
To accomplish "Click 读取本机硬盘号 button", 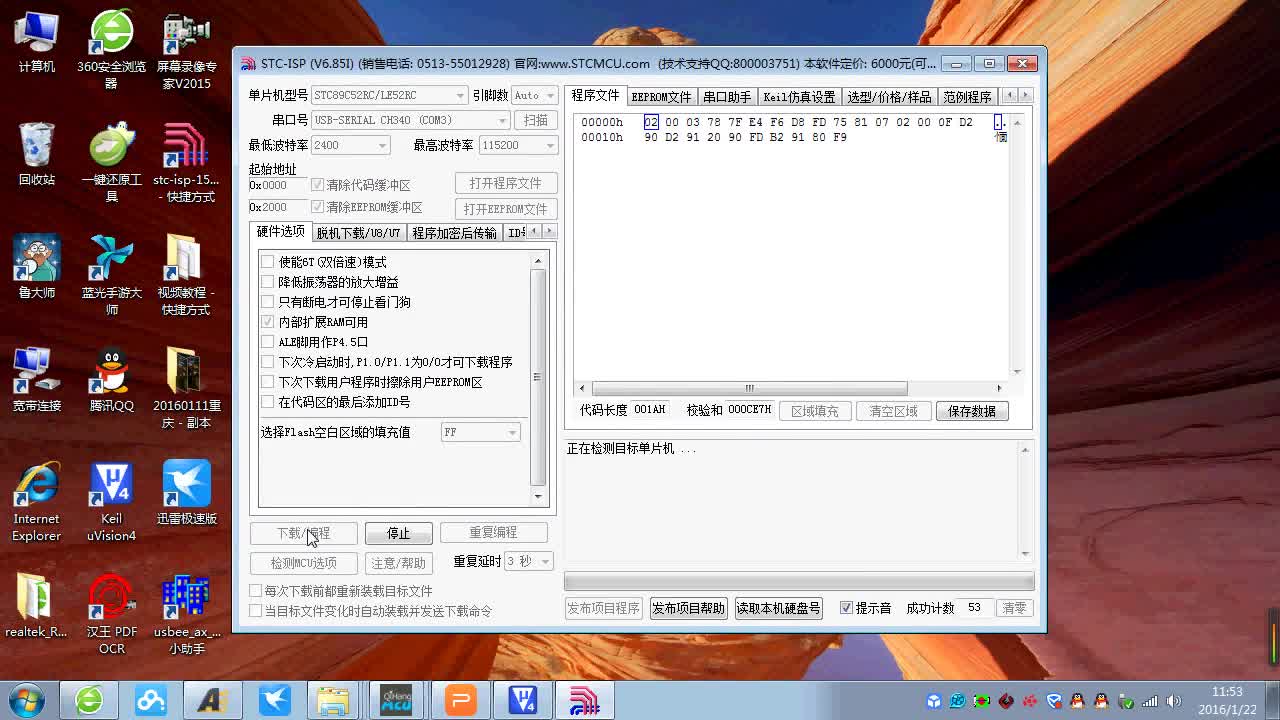I will (x=778, y=608).
